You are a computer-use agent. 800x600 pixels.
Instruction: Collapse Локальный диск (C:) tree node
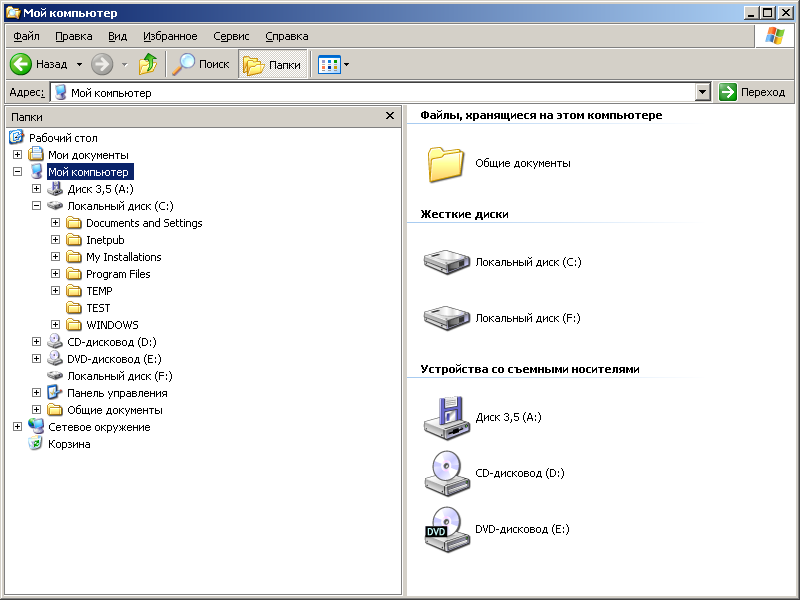[36, 206]
